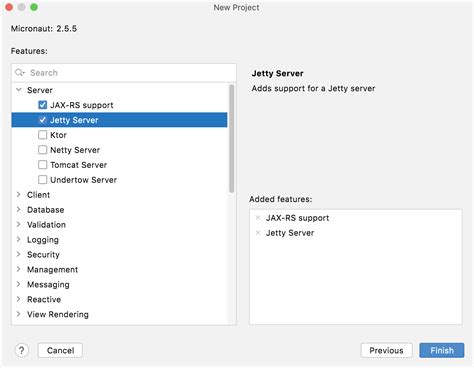Select the Messaging tree label
The width and height of the screenshot is (474, 368).
pyautogui.click(x=48, y=285)
